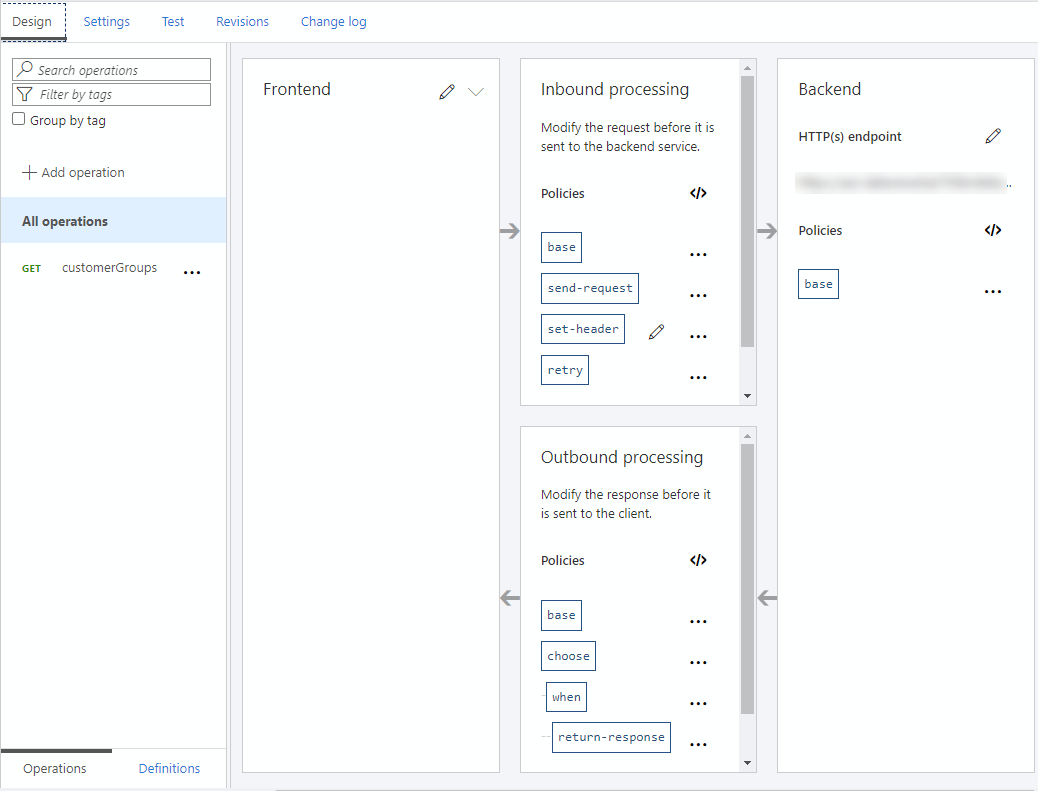
Task: Click the Outbound processing scrollbar thumb
Action: pyautogui.click(x=747, y=579)
